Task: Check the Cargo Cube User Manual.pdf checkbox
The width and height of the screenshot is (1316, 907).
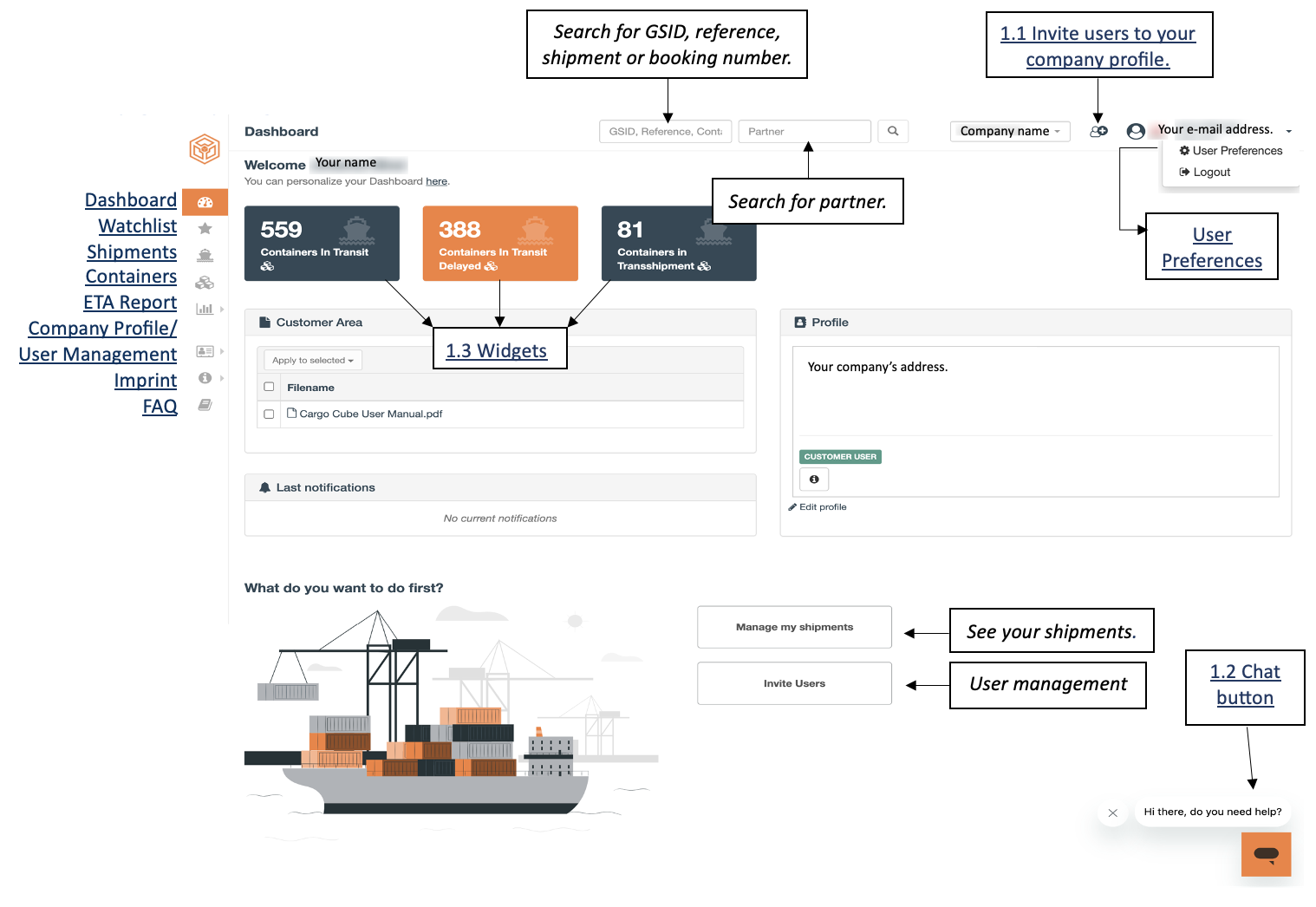Action: 269,414
